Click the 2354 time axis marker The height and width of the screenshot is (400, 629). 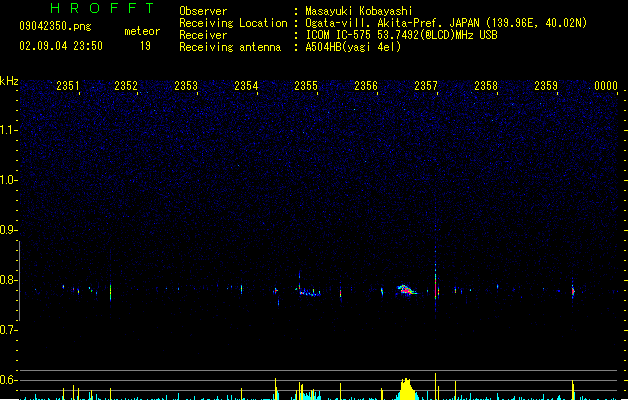tap(246, 86)
